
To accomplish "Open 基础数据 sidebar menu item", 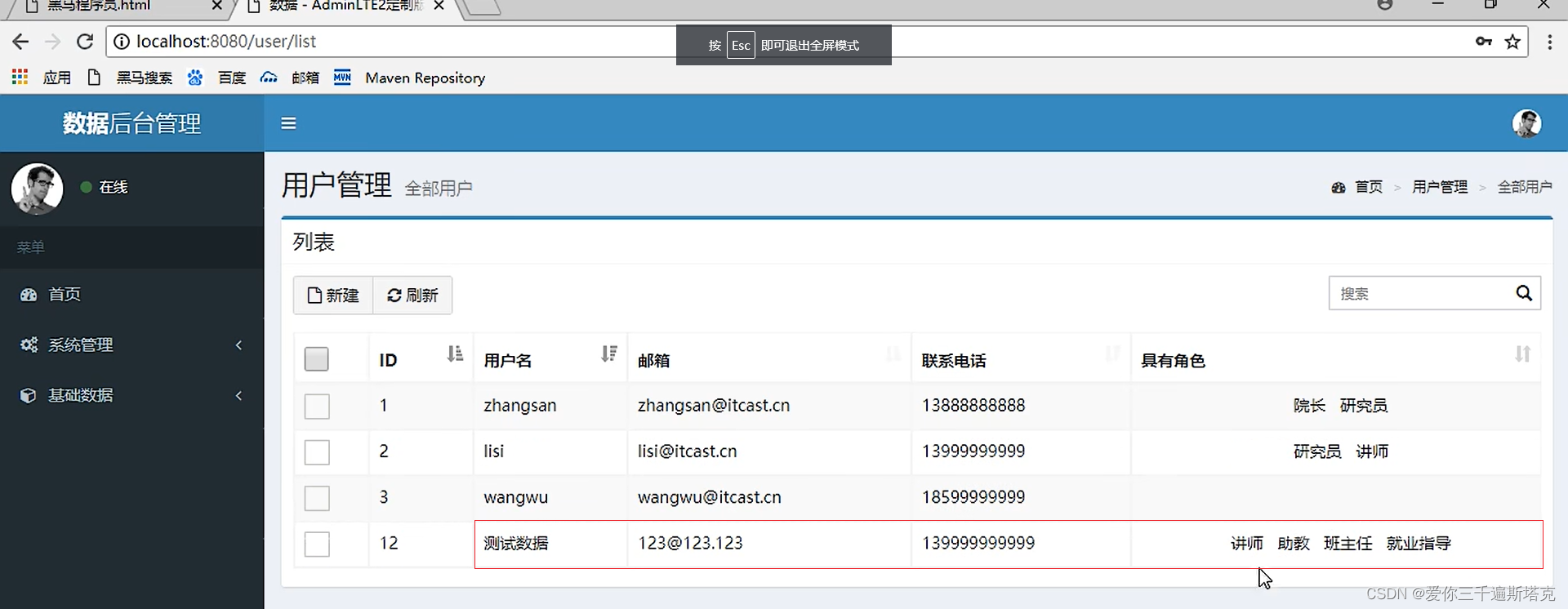I will 131,396.
